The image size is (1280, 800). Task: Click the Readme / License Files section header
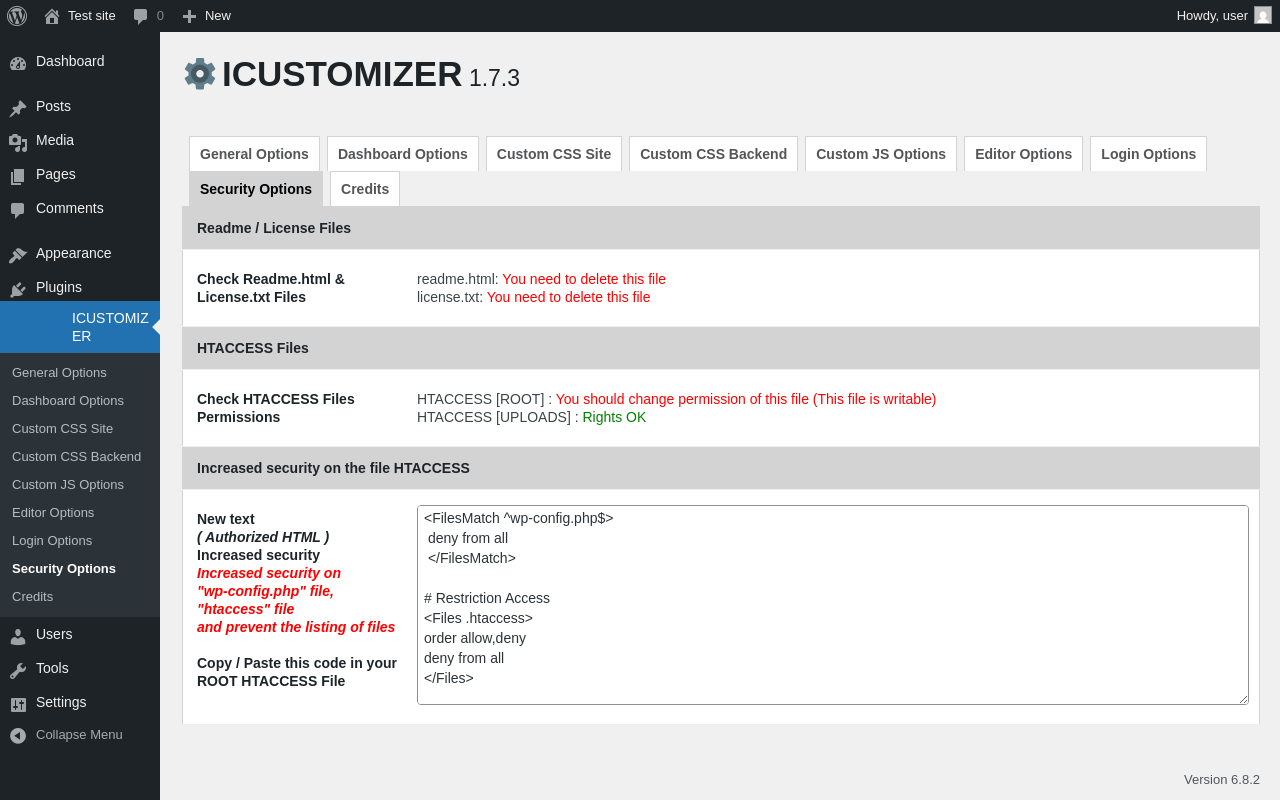pos(721,228)
